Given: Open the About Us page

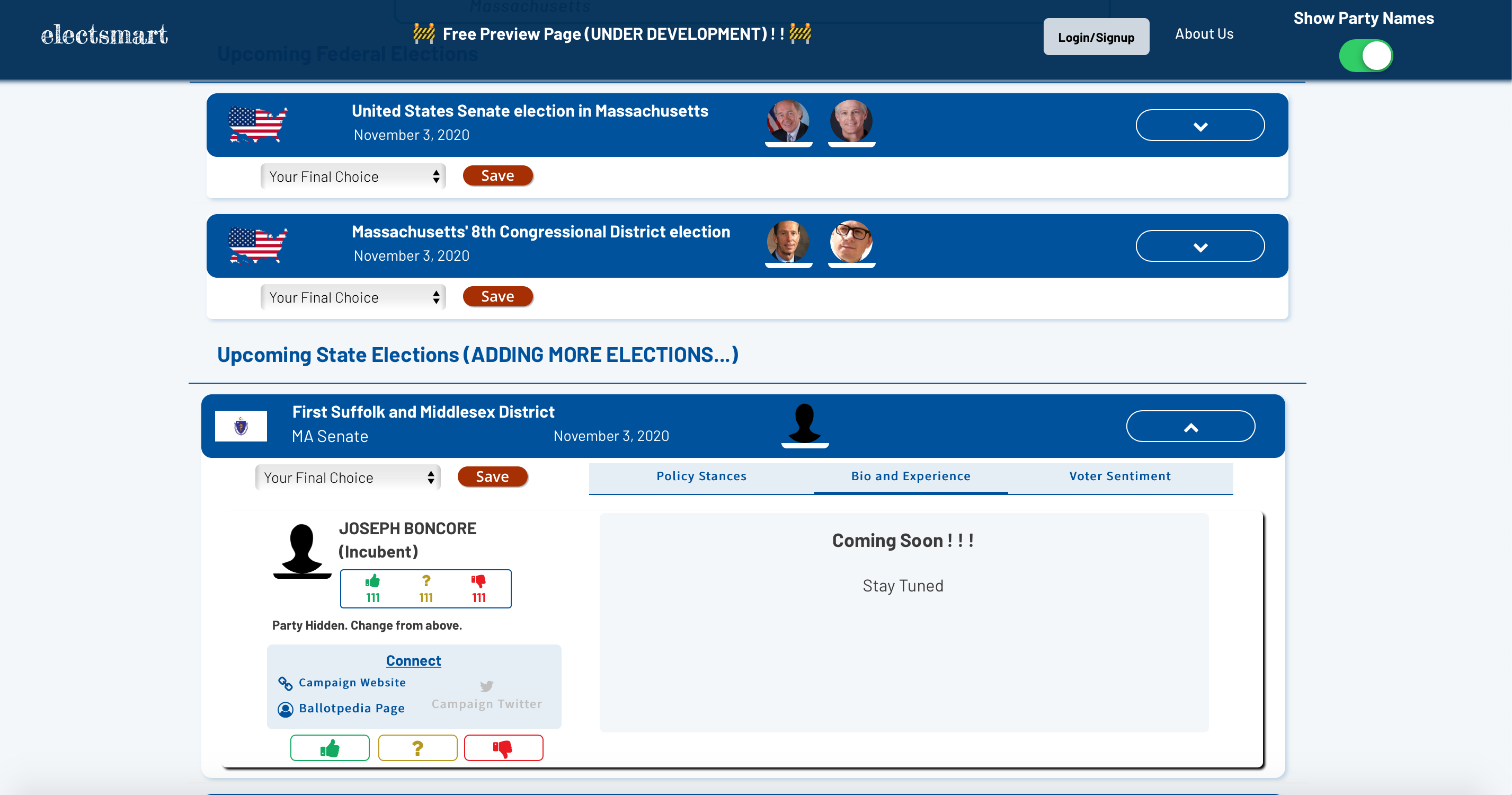Looking at the screenshot, I should [1204, 33].
